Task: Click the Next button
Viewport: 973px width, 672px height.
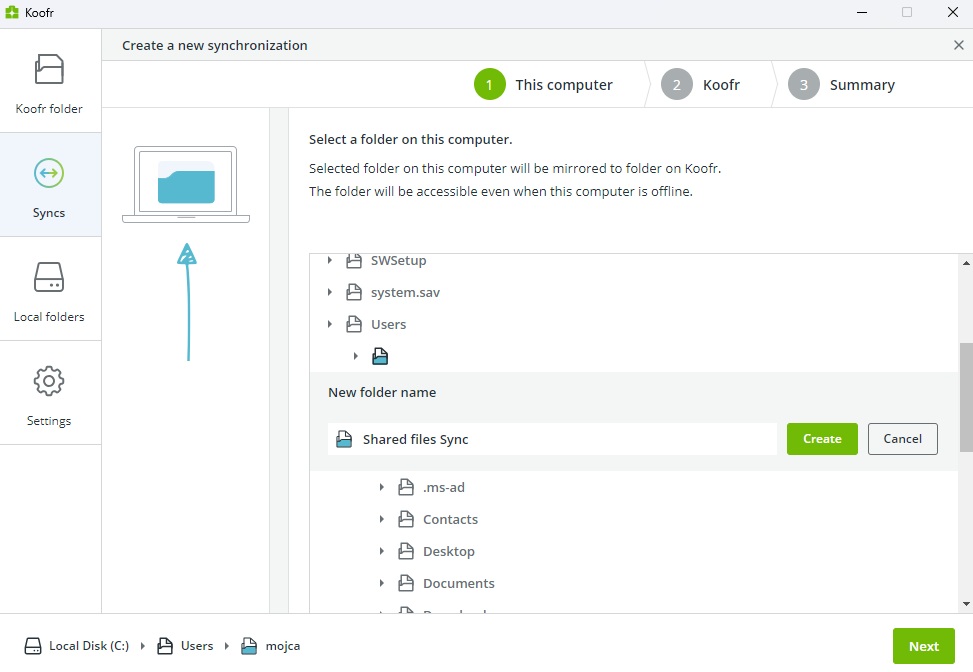Action: 923,646
